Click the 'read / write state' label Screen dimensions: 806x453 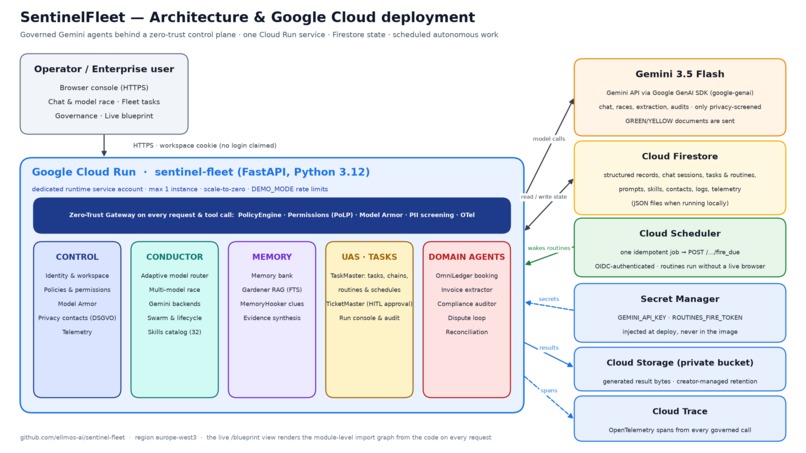point(544,197)
